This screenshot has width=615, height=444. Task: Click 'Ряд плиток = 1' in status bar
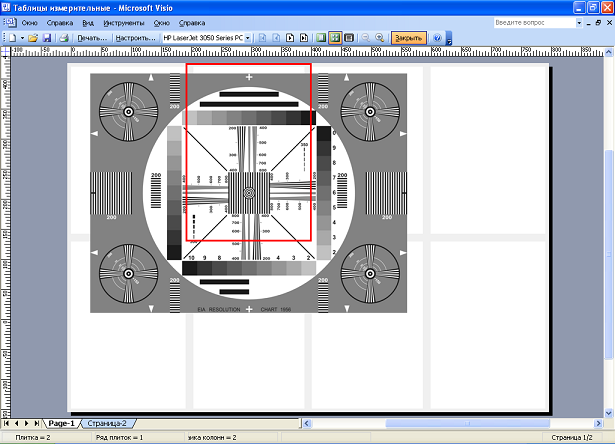(x=119, y=437)
